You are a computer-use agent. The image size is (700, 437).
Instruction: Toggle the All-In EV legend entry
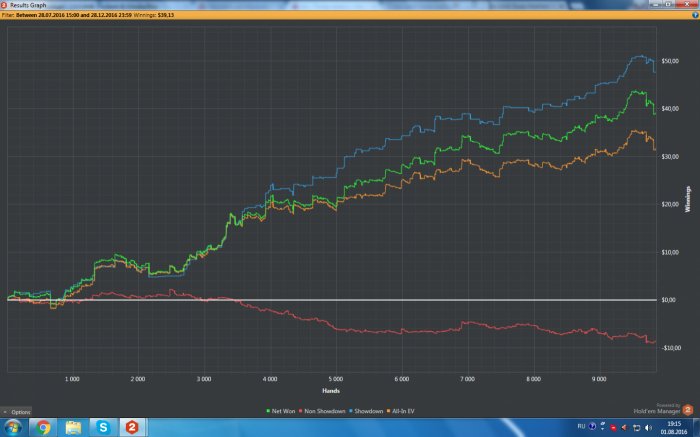pyautogui.click(x=400, y=411)
